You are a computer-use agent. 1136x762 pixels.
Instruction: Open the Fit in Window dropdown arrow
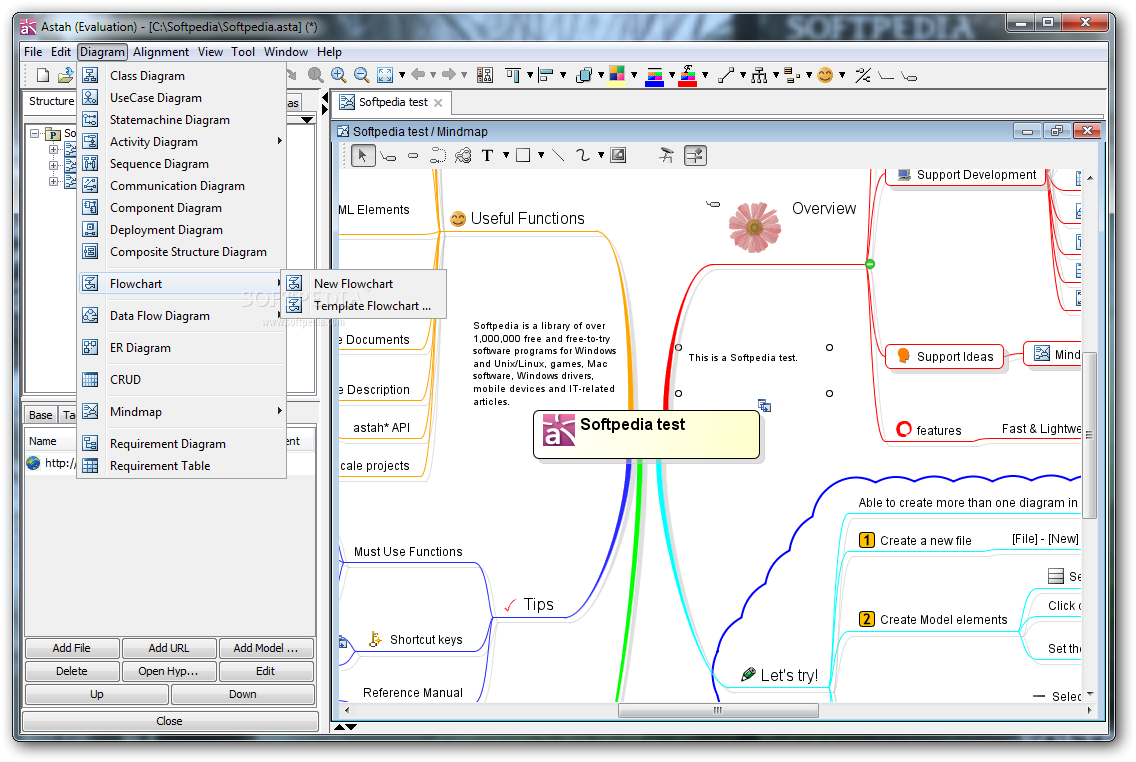coord(402,75)
